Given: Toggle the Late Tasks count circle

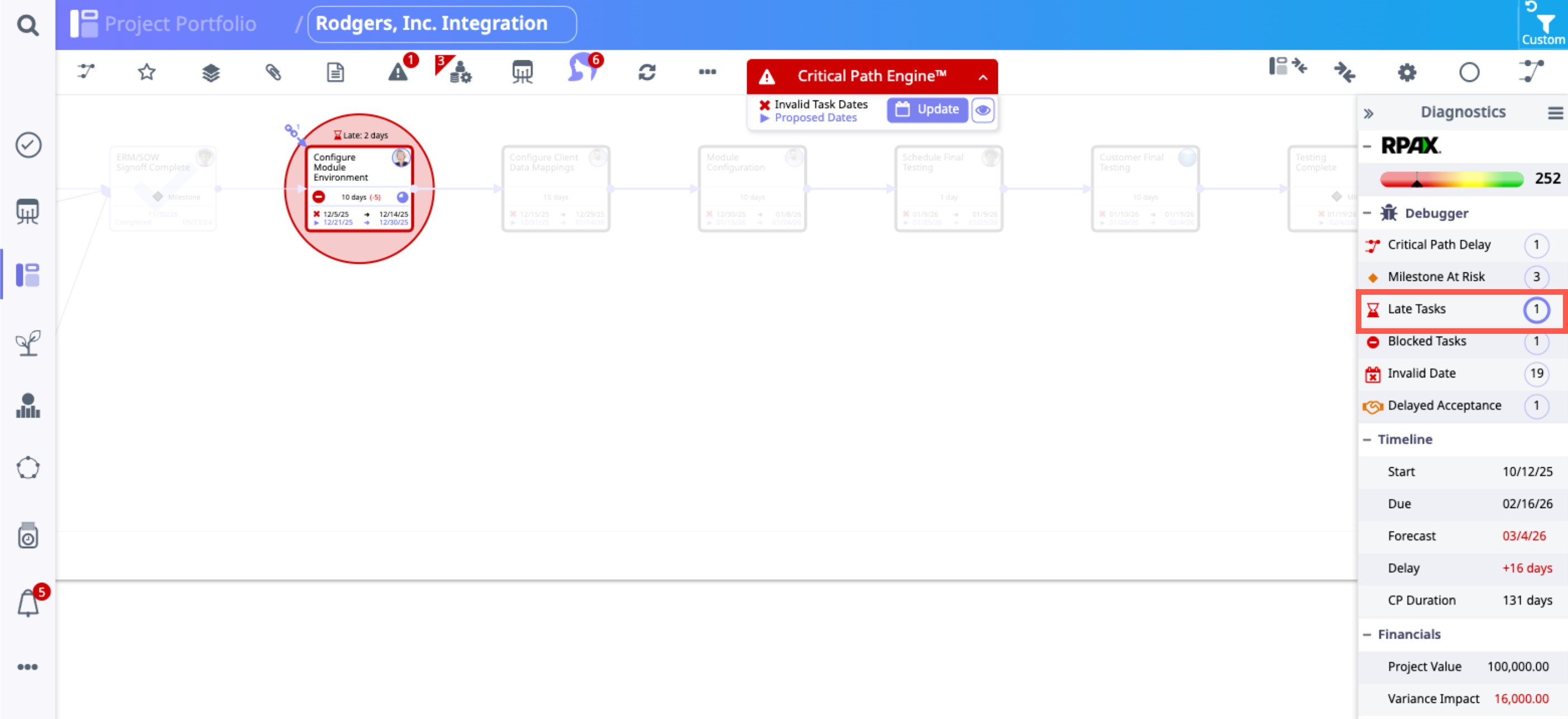Looking at the screenshot, I should pos(1536,309).
